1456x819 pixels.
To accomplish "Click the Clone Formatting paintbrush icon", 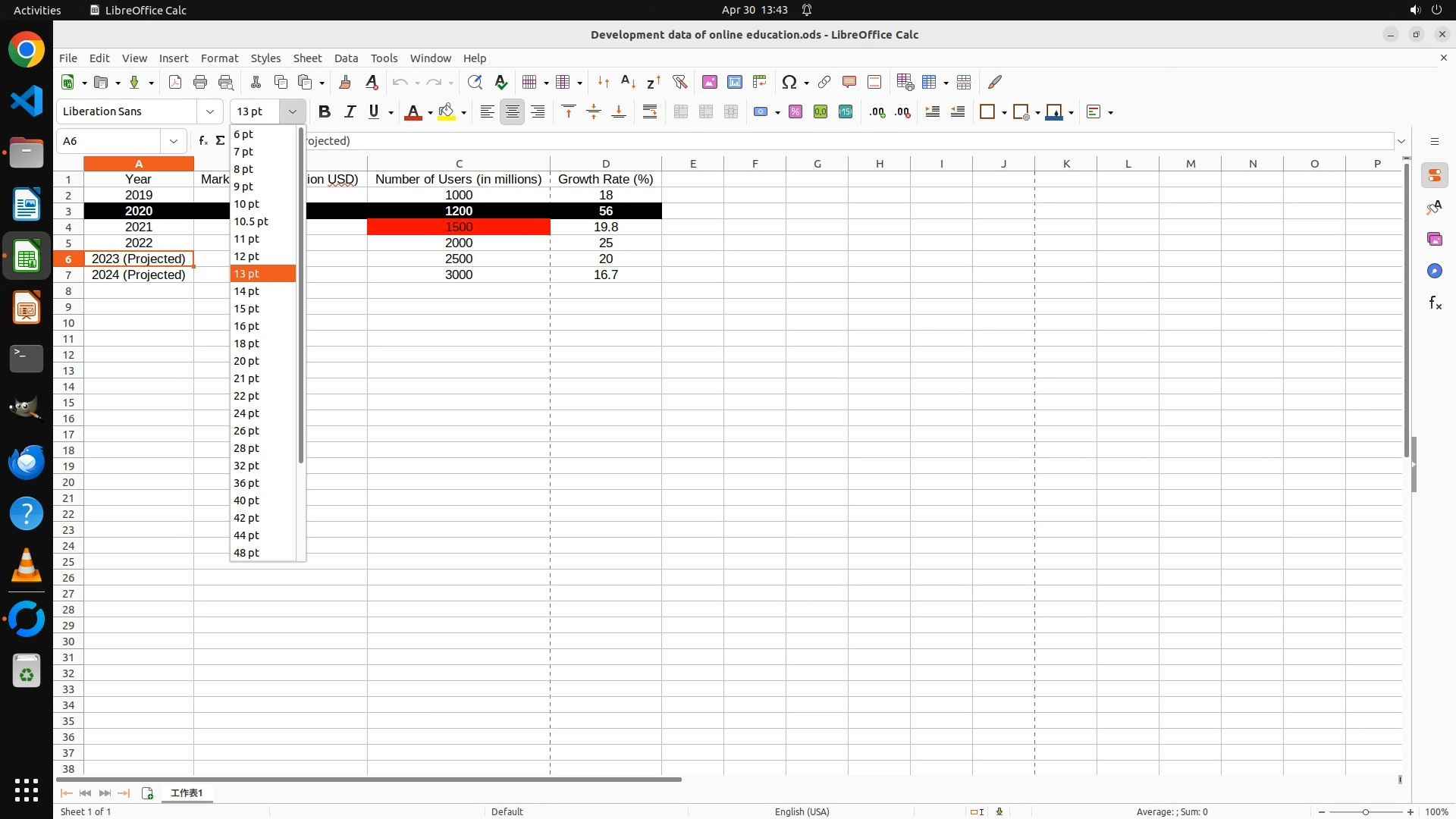I will pos(345,82).
